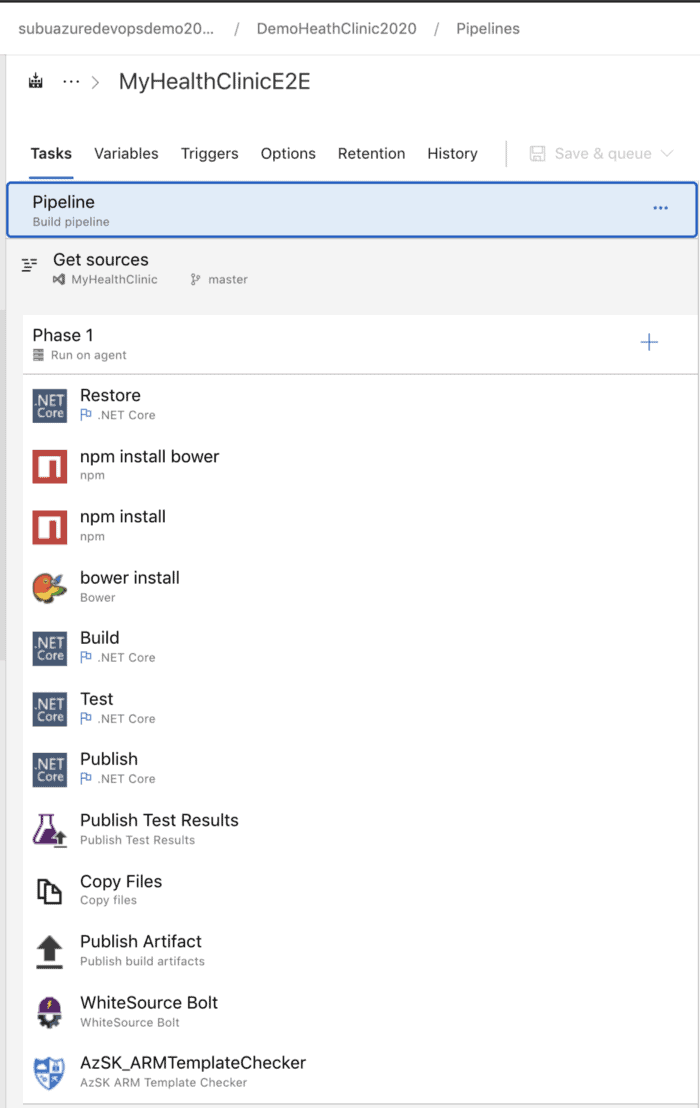700x1108 pixels.
Task: Select the Test task name
Action: coord(97,699)
